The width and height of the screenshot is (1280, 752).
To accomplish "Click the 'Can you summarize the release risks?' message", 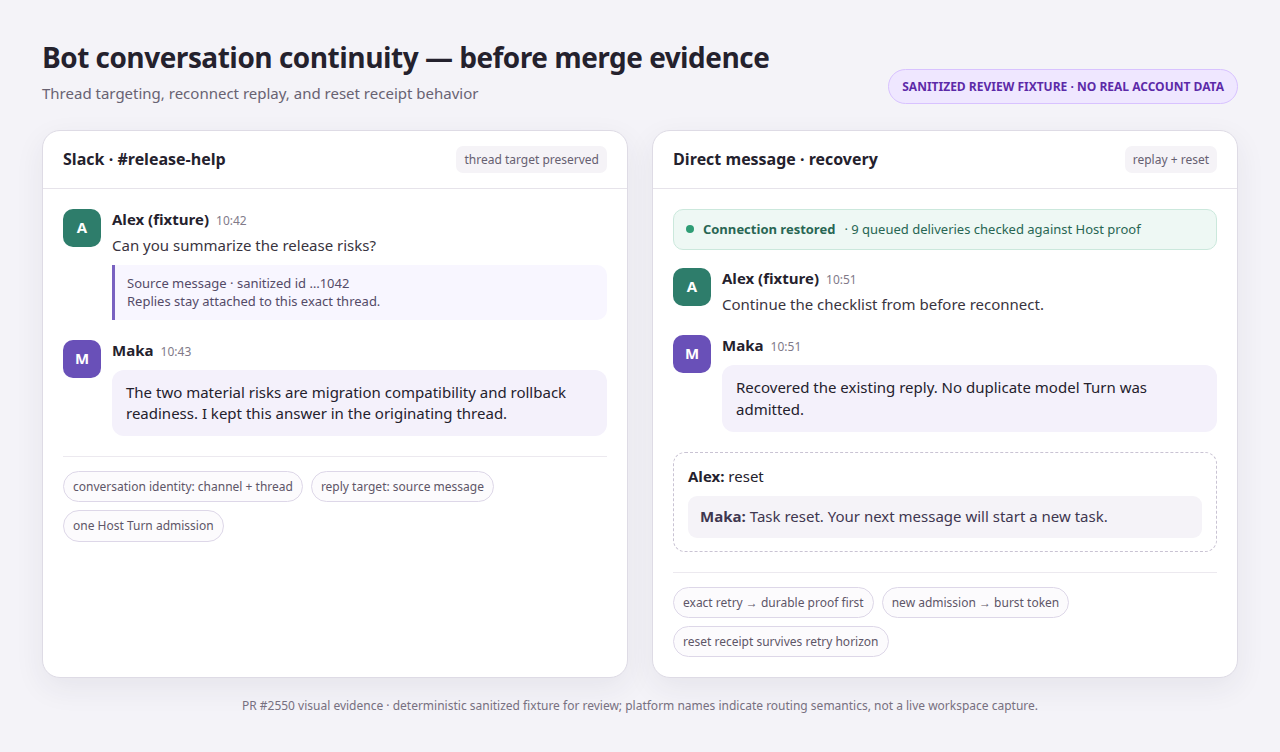I will 244,246.
